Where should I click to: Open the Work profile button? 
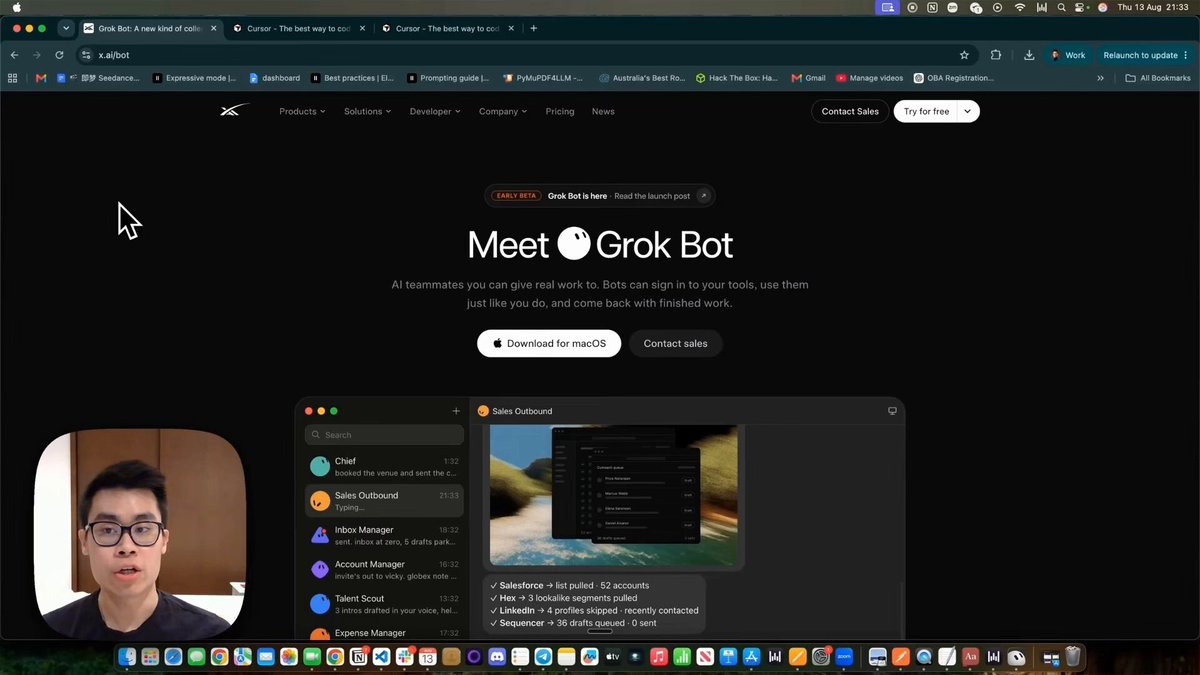click(x=1068, y=55)
